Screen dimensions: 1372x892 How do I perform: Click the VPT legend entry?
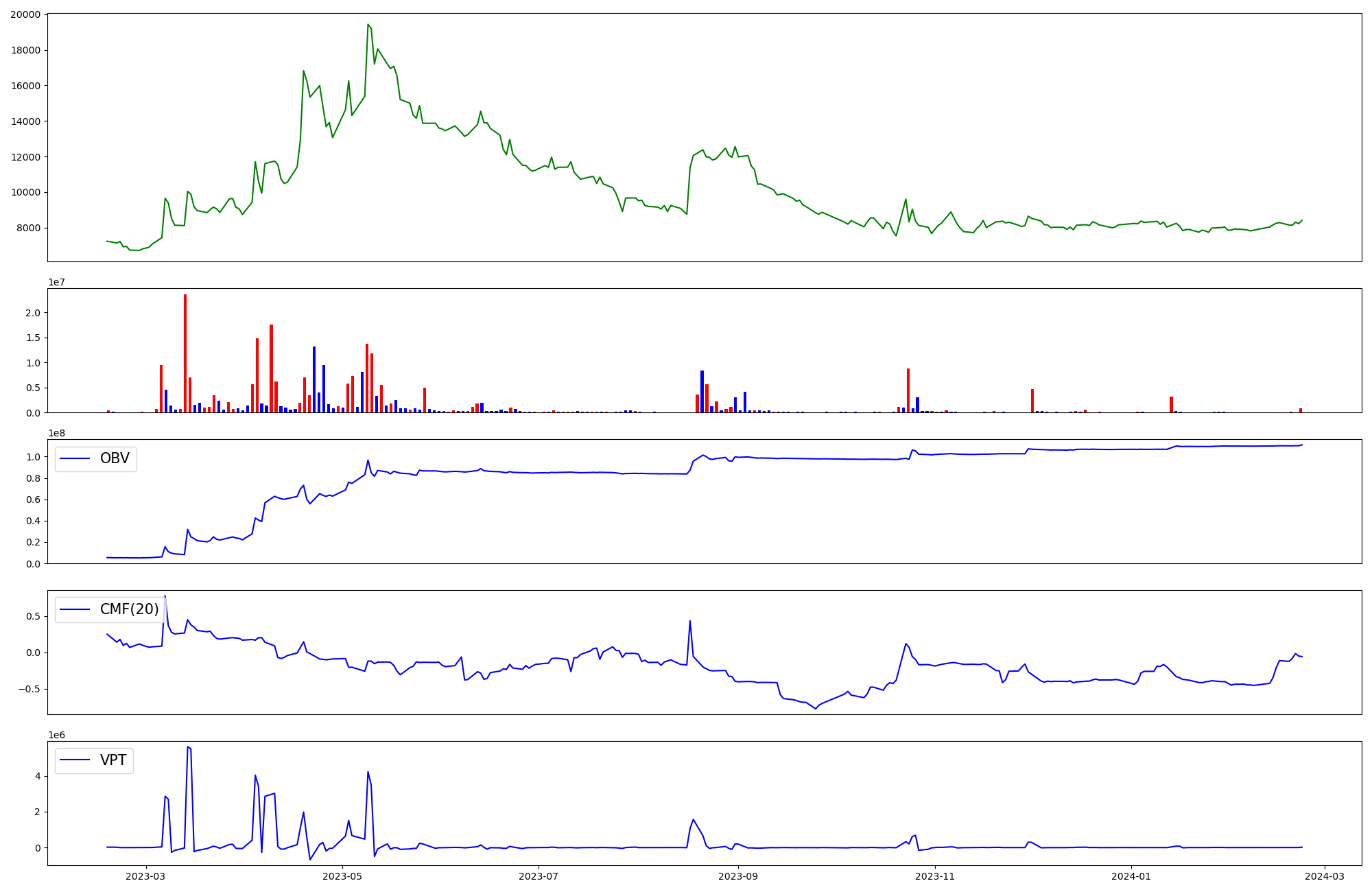click(113, 760)
